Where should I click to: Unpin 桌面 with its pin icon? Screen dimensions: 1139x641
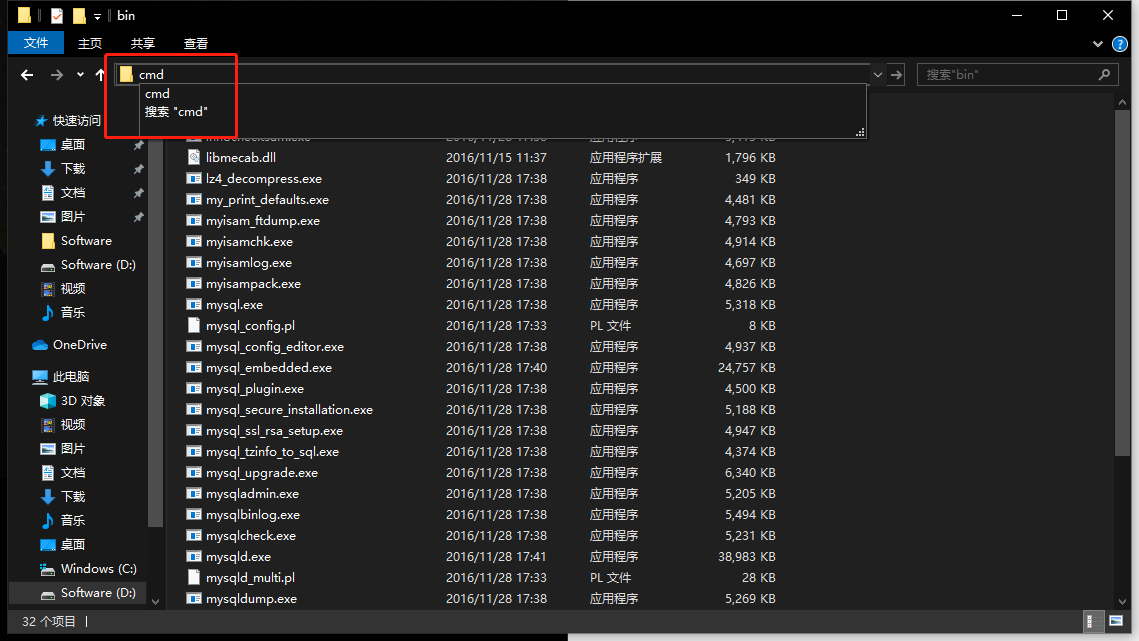[x=138, y=145]
